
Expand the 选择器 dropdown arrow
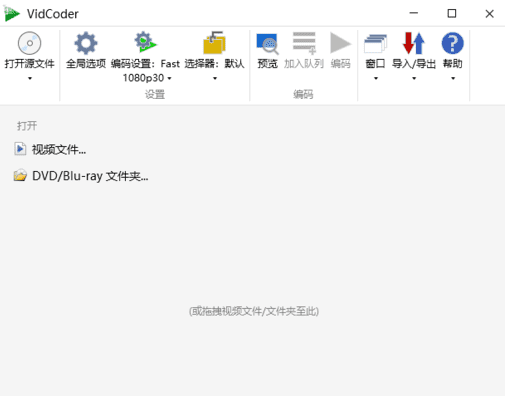click(x=215, y=78)
